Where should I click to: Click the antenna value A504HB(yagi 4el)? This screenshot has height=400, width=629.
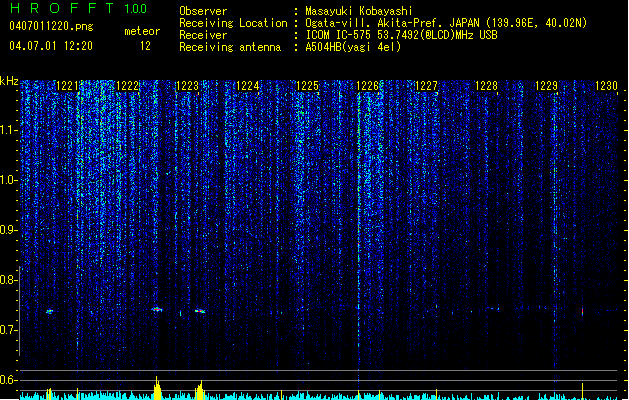tap(353, 47)
